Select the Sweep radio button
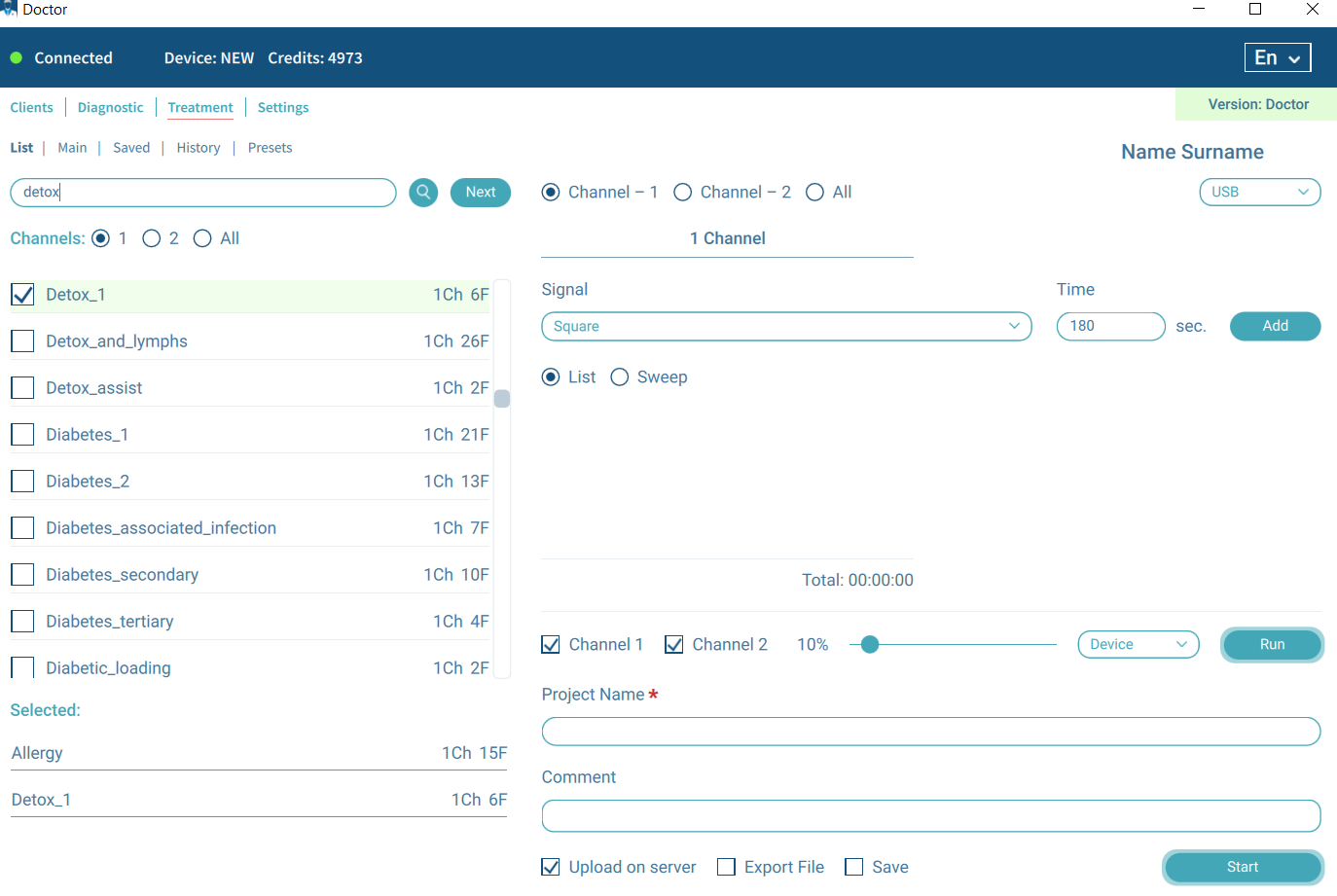The height and width of the screenshot is (896, 1337). (620, 377)
